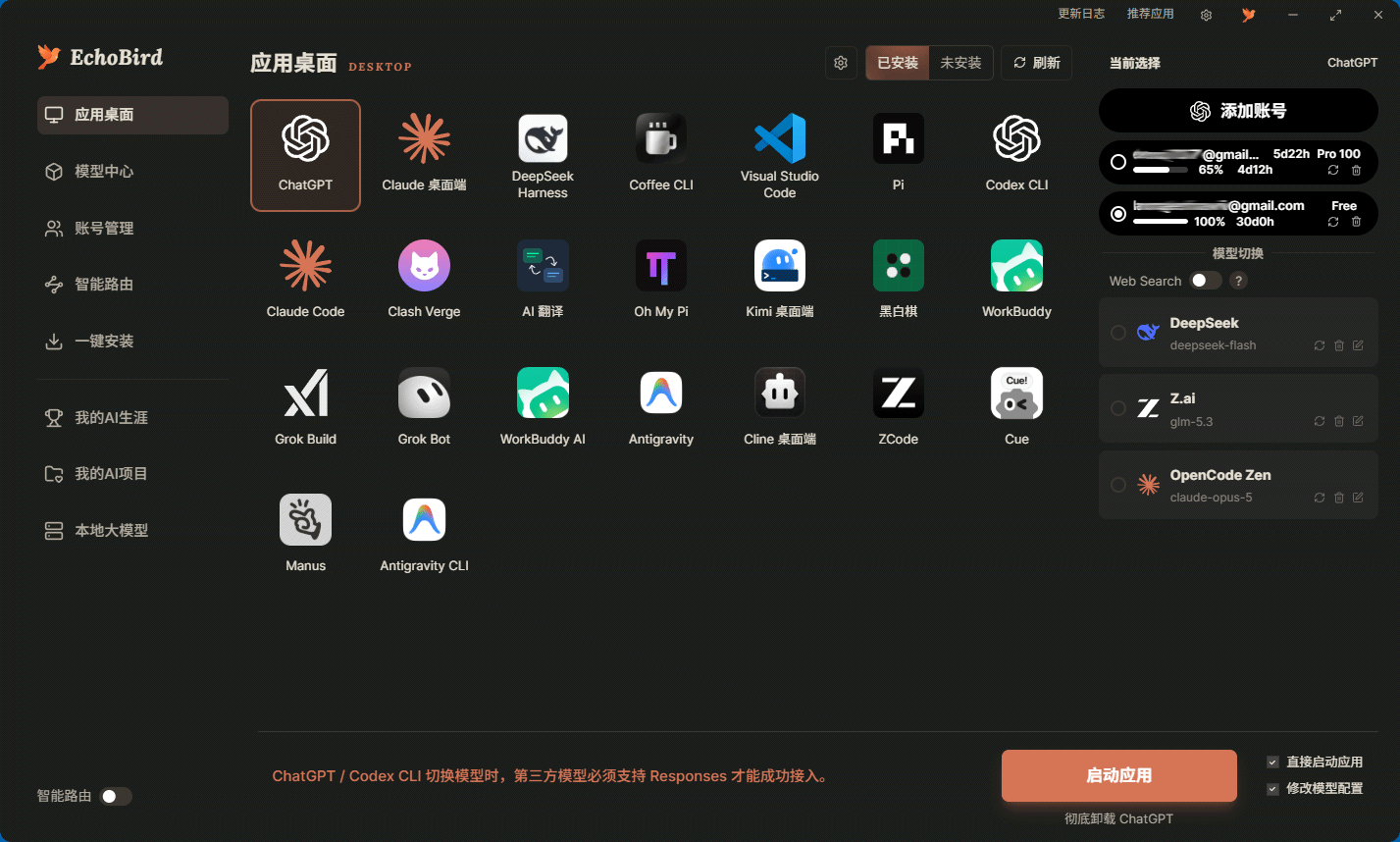
Task: Select the Coffee CLI app
Action: click(661, 138)
